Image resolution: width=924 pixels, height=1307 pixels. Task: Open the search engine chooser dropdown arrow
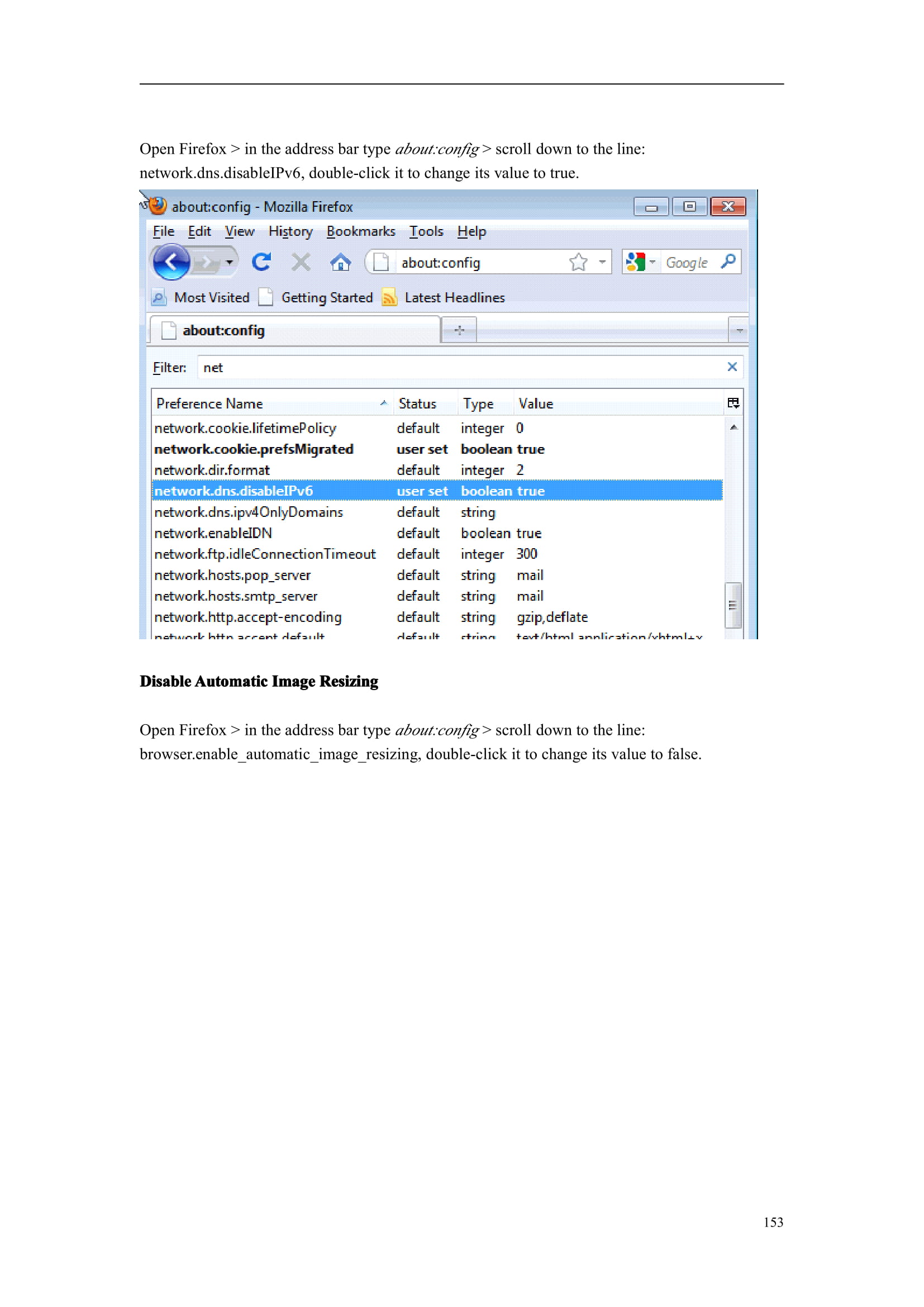pyautogui.click(x=652, y=262)
